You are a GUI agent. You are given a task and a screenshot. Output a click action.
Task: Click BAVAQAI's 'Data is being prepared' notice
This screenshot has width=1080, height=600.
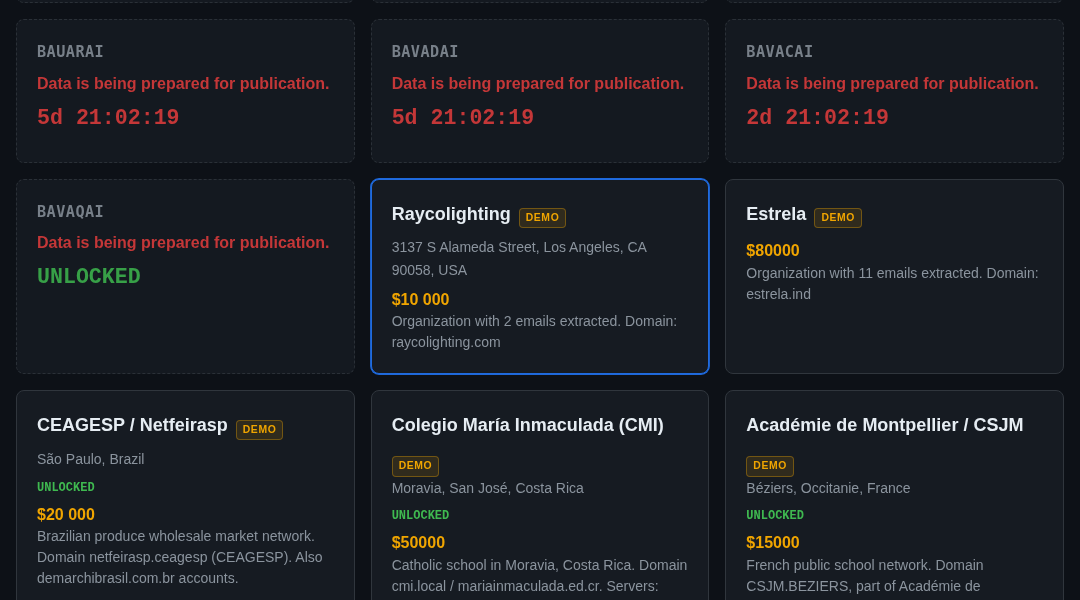(x=183, y=242)
